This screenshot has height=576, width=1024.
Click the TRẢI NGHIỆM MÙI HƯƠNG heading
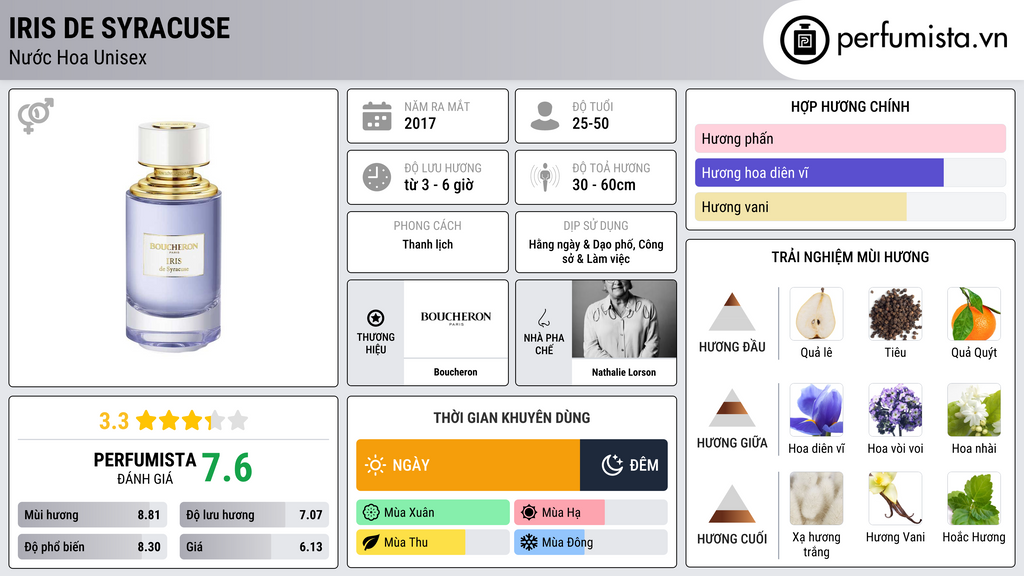click(x=850, y=257)
